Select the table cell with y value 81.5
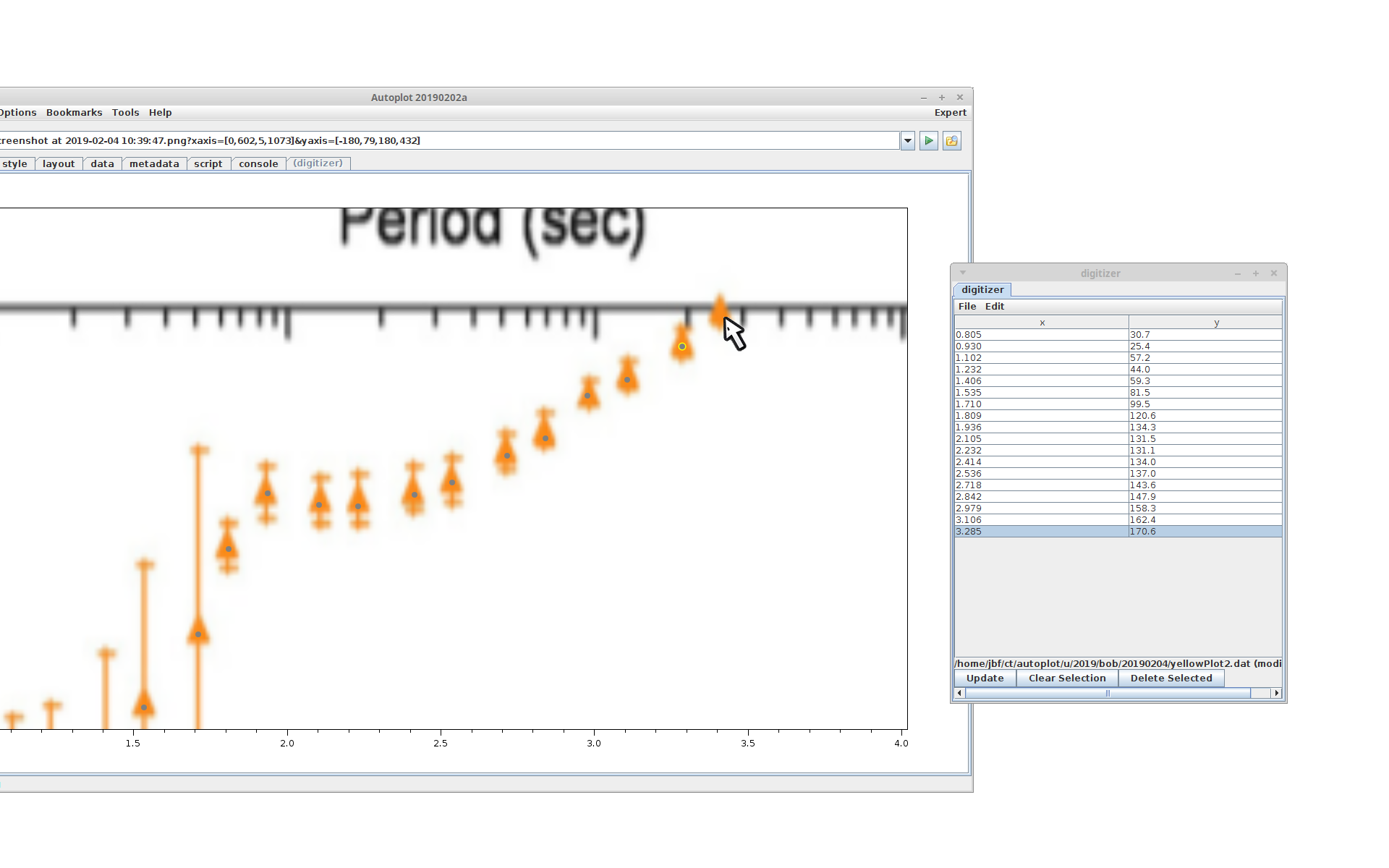 tap(1205, 393)
